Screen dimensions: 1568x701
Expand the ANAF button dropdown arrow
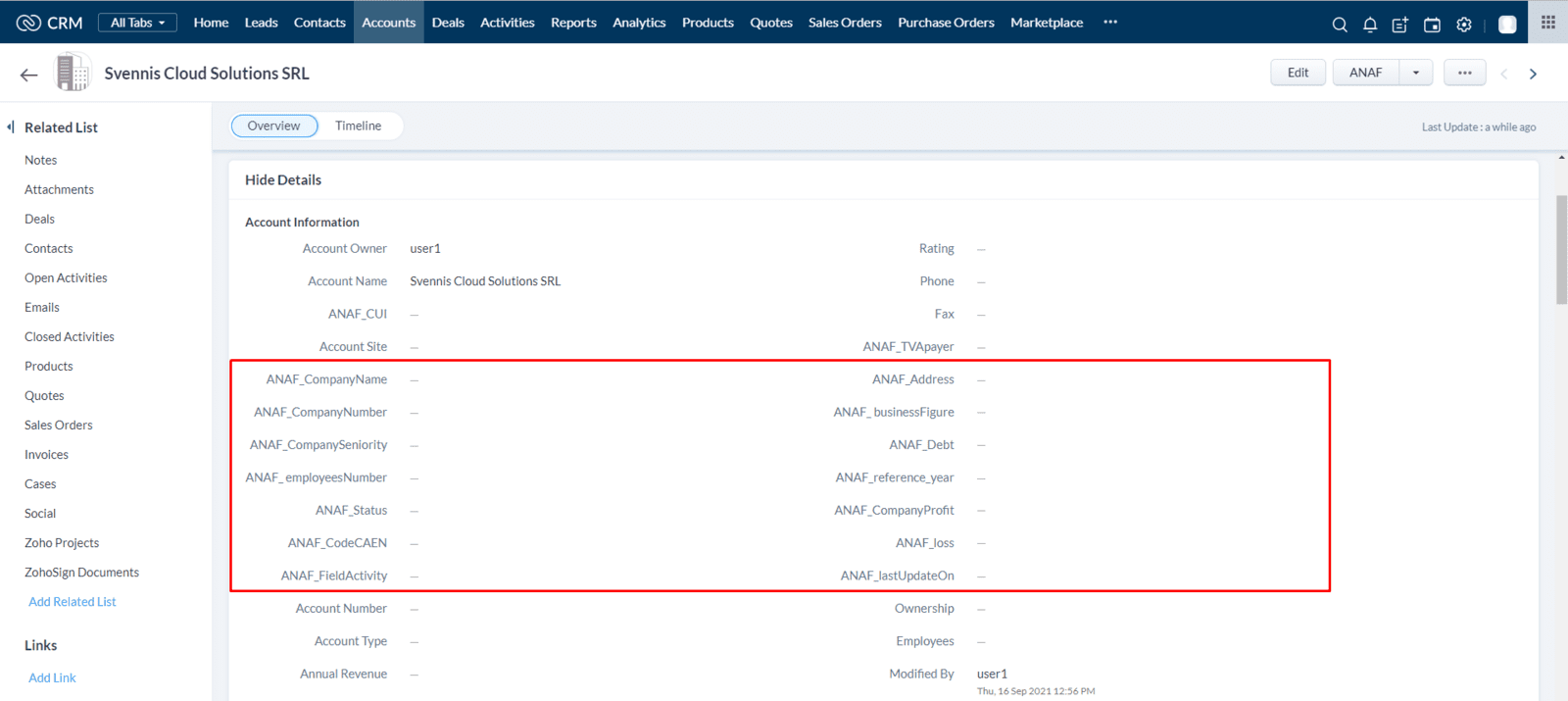coord(1416,73)
